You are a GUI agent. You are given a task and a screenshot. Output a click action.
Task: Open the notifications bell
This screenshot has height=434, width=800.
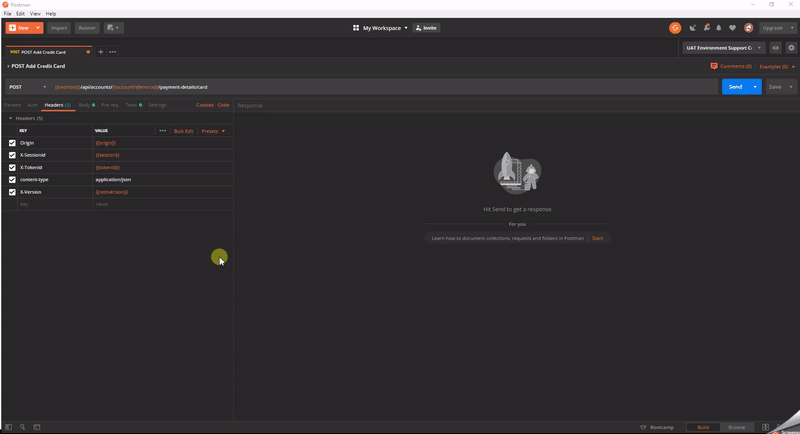click(718, 28)
